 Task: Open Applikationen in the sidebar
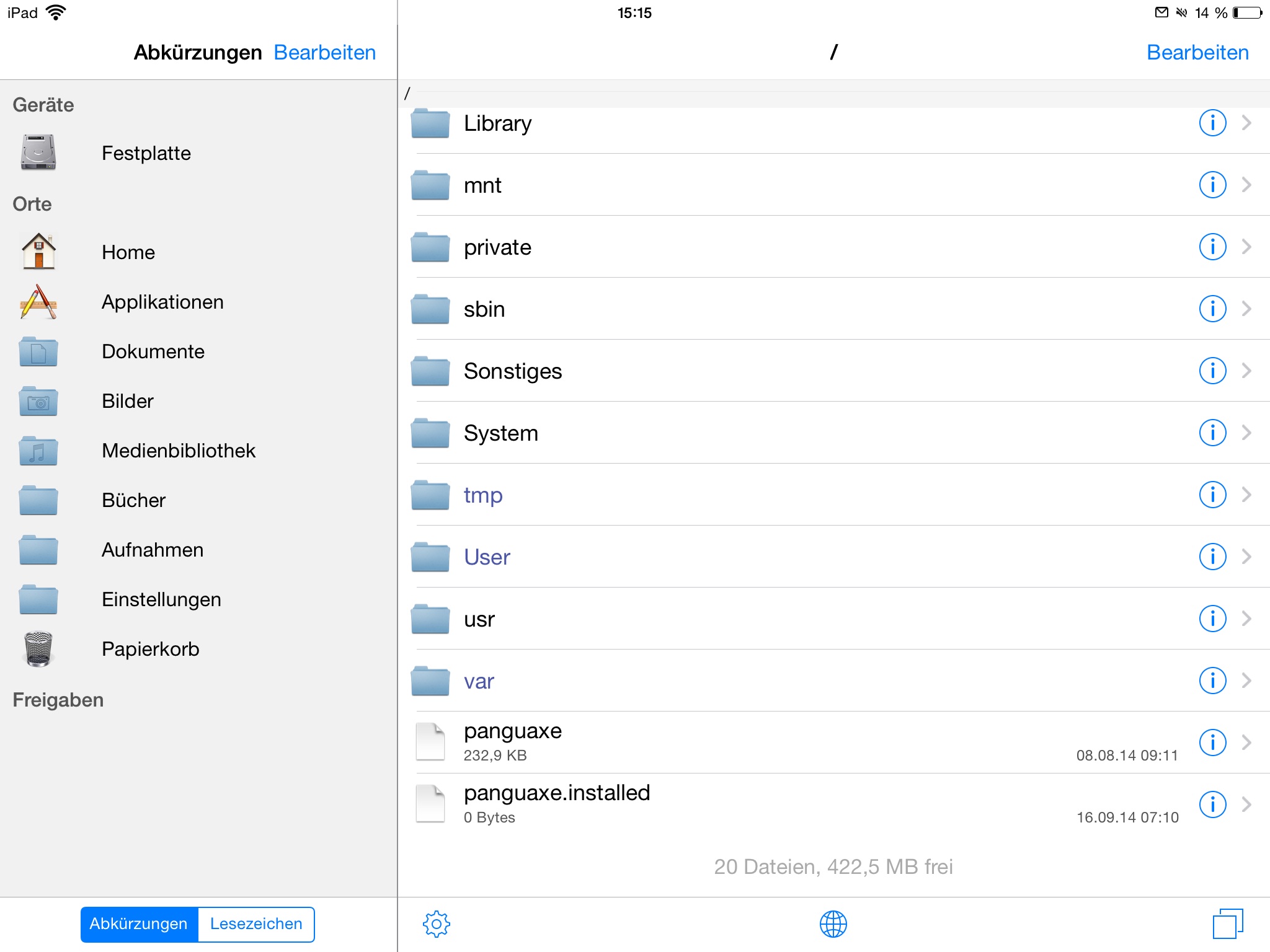[x=162, y=302]
